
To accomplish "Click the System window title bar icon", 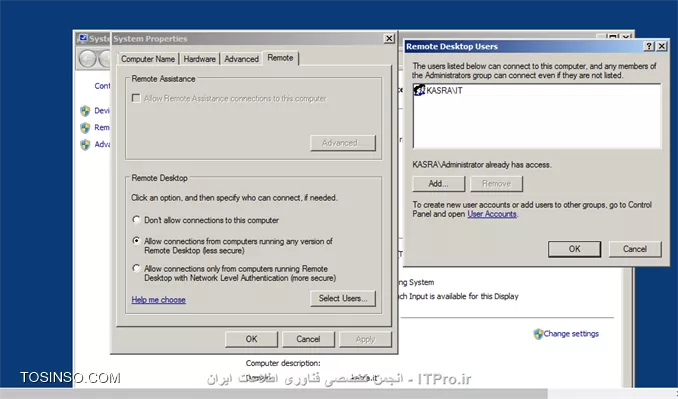I will [83, 38].
